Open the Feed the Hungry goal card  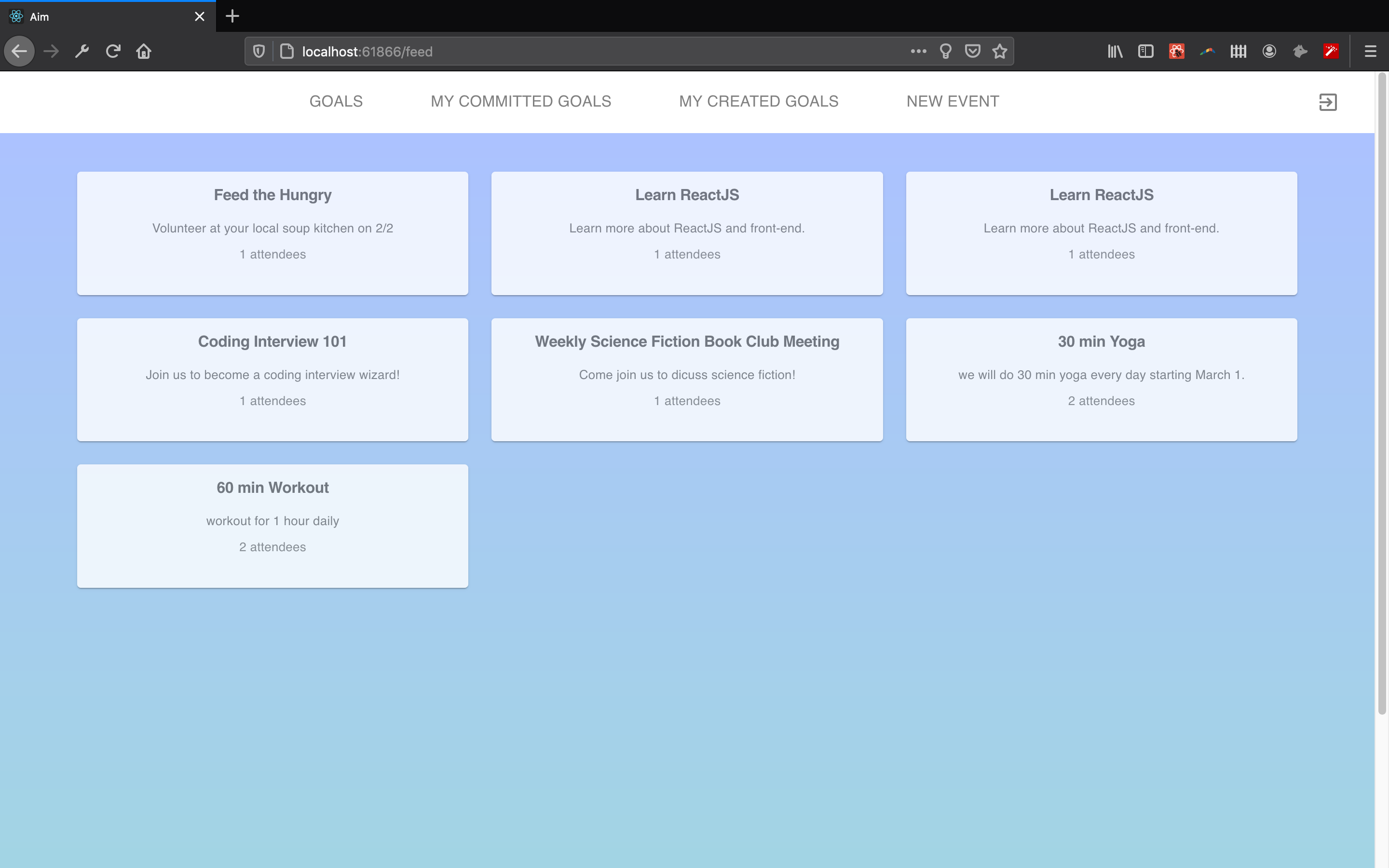(272, 233)
